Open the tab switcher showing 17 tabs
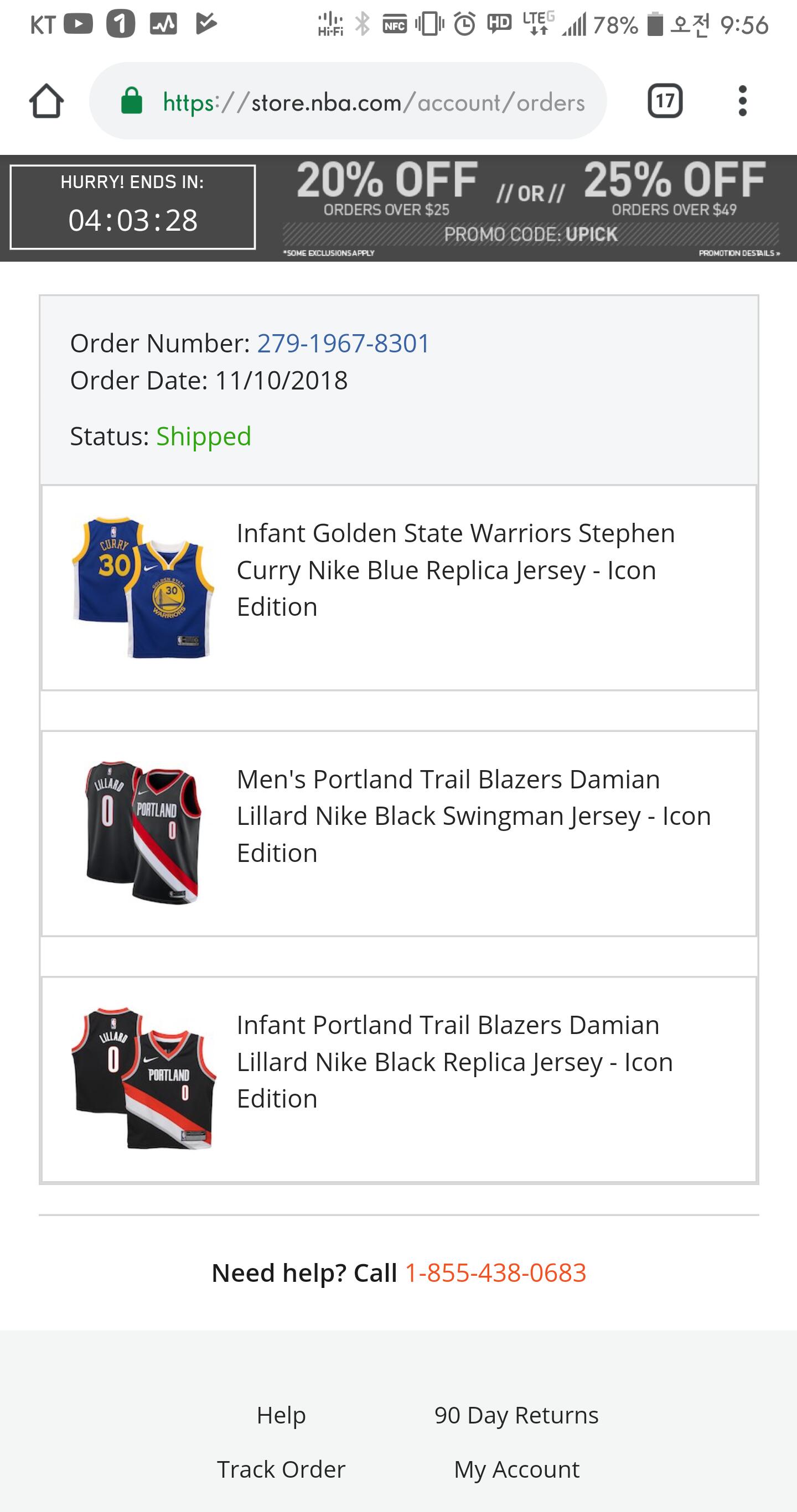This screenshot has height=1512, width=797. point(665,101)
